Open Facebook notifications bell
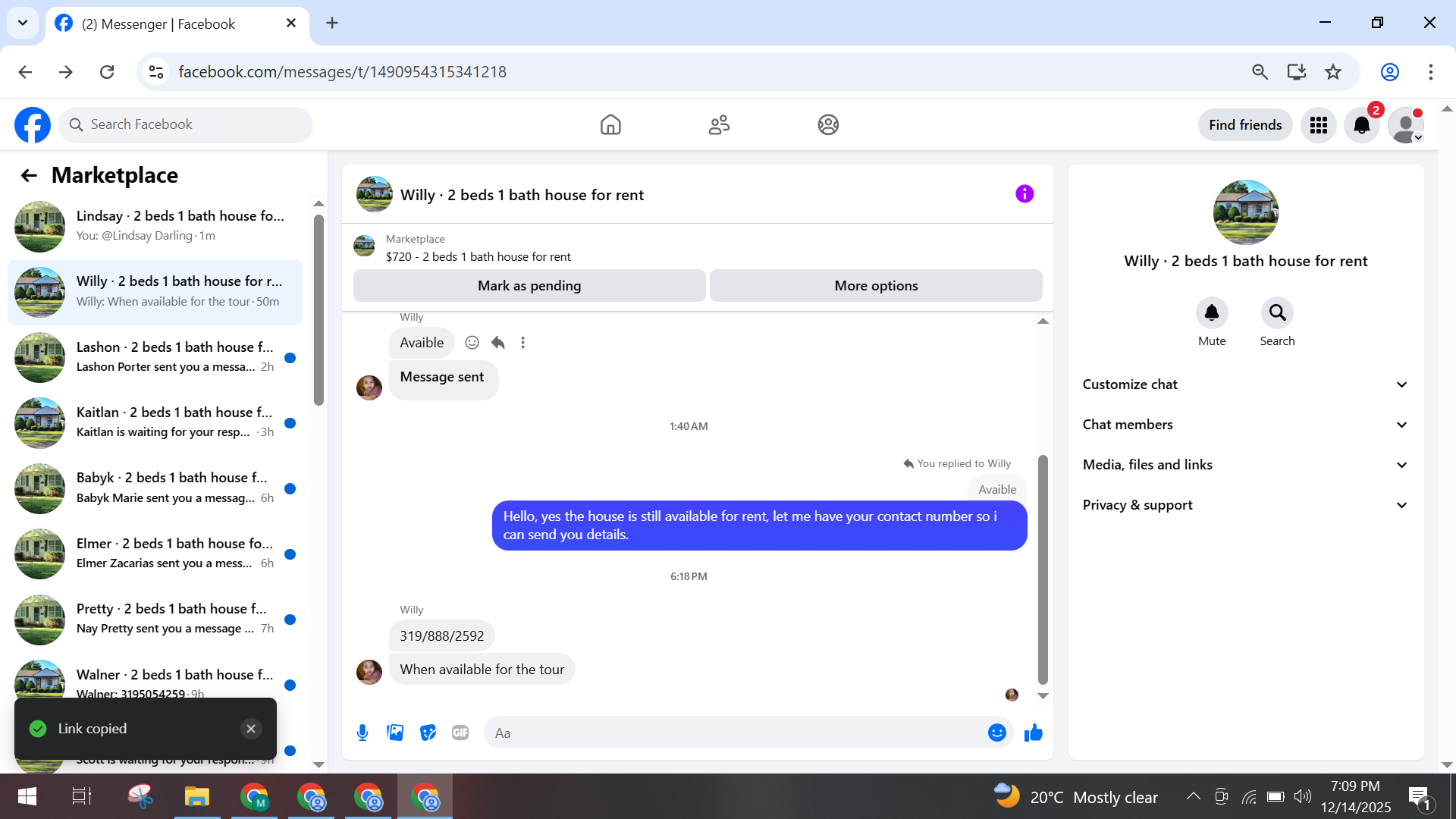The image size is (1456, 819). pyautogui.click(x=1361, y=125)
